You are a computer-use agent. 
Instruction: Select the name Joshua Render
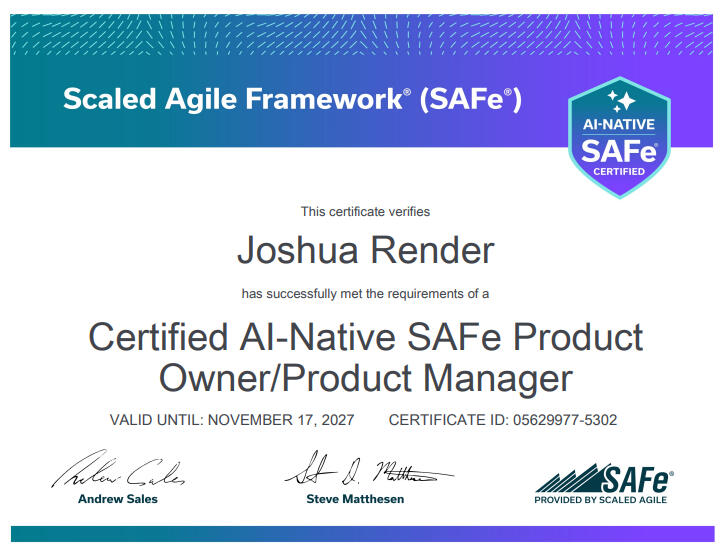(x=365, y=250)
